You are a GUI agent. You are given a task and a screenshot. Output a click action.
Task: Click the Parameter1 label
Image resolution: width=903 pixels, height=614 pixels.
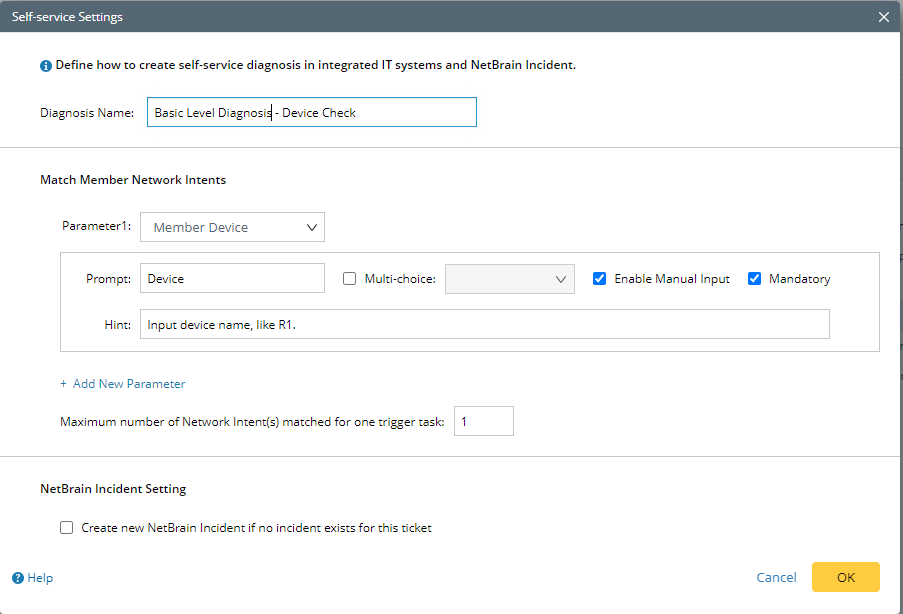pos(97,226)
